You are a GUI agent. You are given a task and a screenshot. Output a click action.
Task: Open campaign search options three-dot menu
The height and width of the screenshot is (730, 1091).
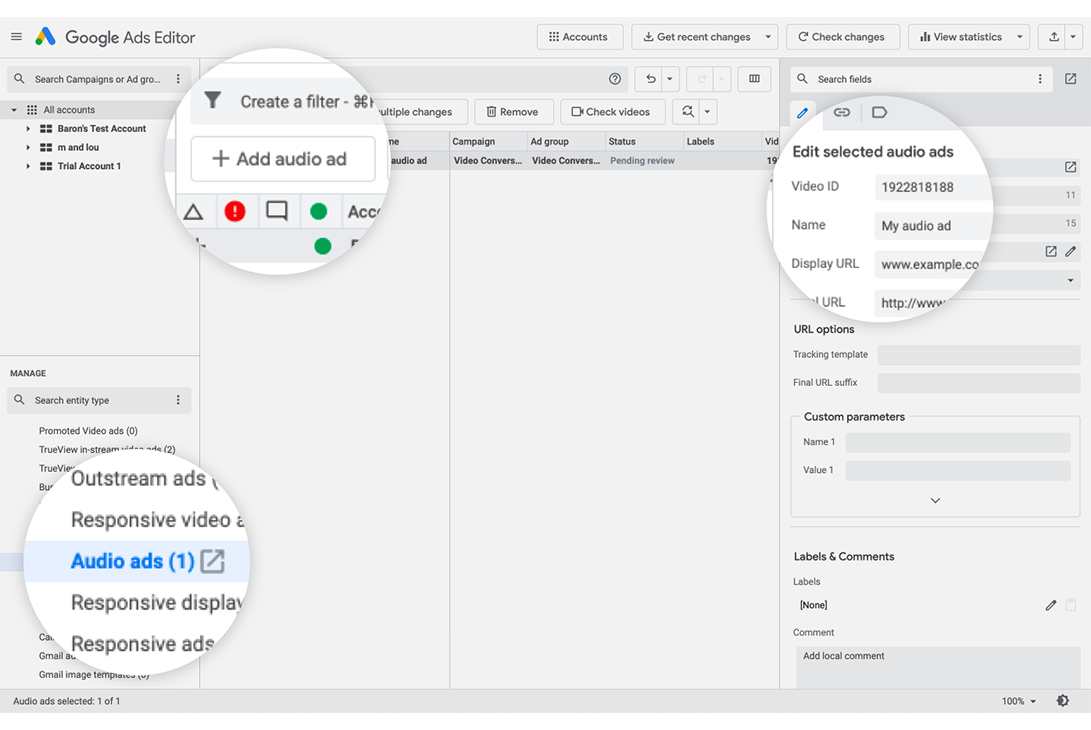point(178,79)
